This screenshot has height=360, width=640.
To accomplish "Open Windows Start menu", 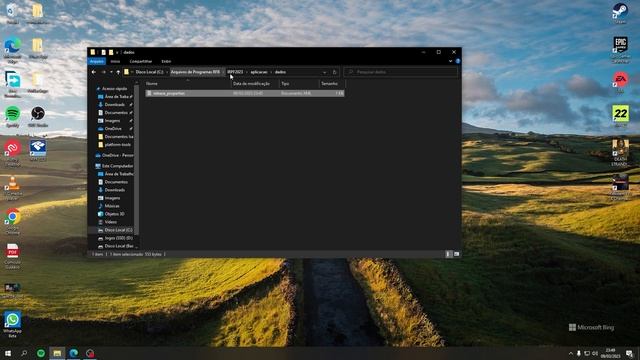I will 8,353.
